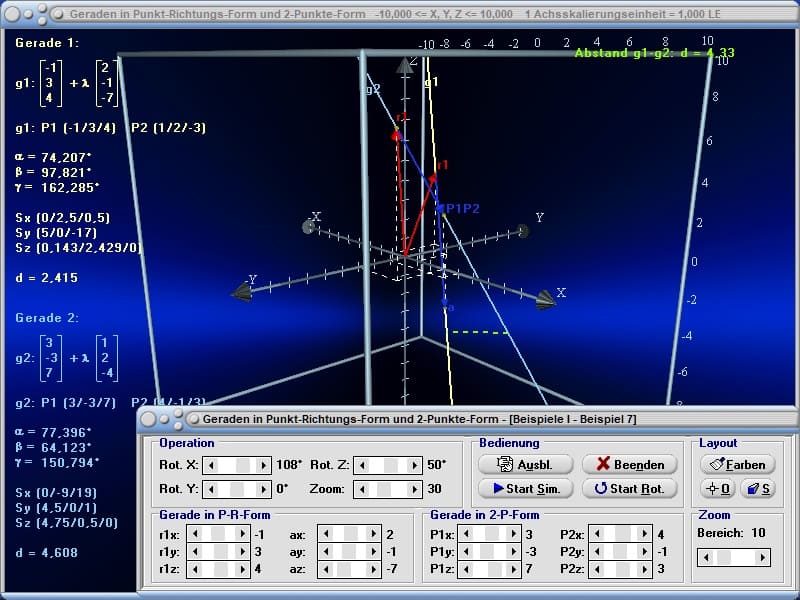
Task: Click the first Beispiele dialog control button
Action: 148,419
